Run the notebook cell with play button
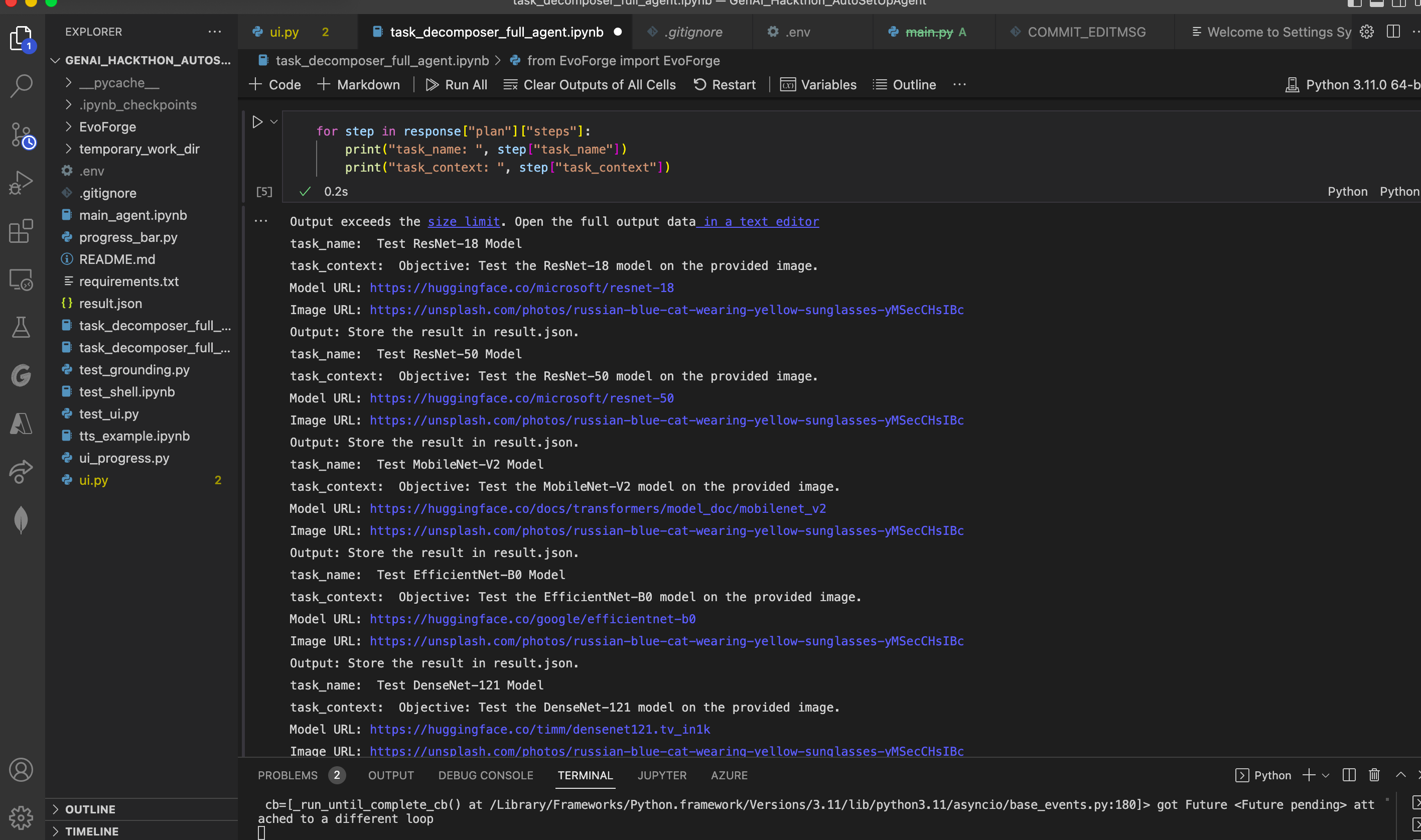 pyautogui.click(x=257, y=122)
